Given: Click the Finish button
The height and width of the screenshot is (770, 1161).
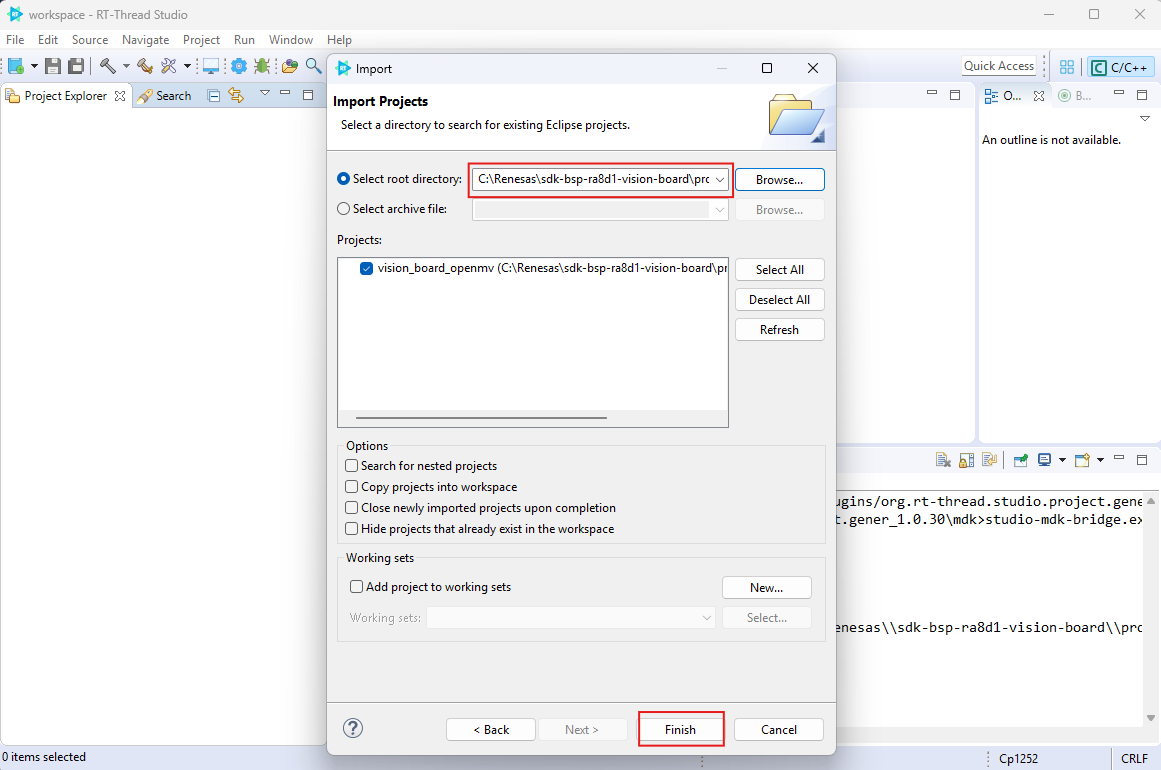Looking at the screenshot, I should pos(680,729).
